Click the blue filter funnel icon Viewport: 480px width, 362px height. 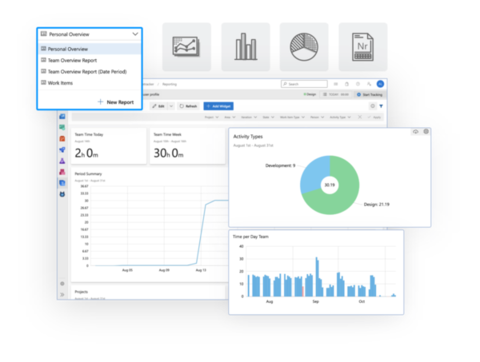point(381,106)
